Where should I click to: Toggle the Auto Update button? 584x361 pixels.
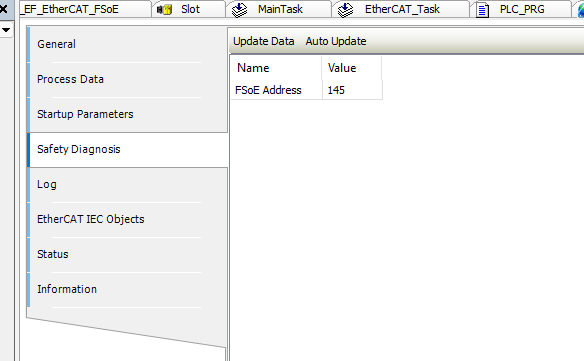point(336,41)
